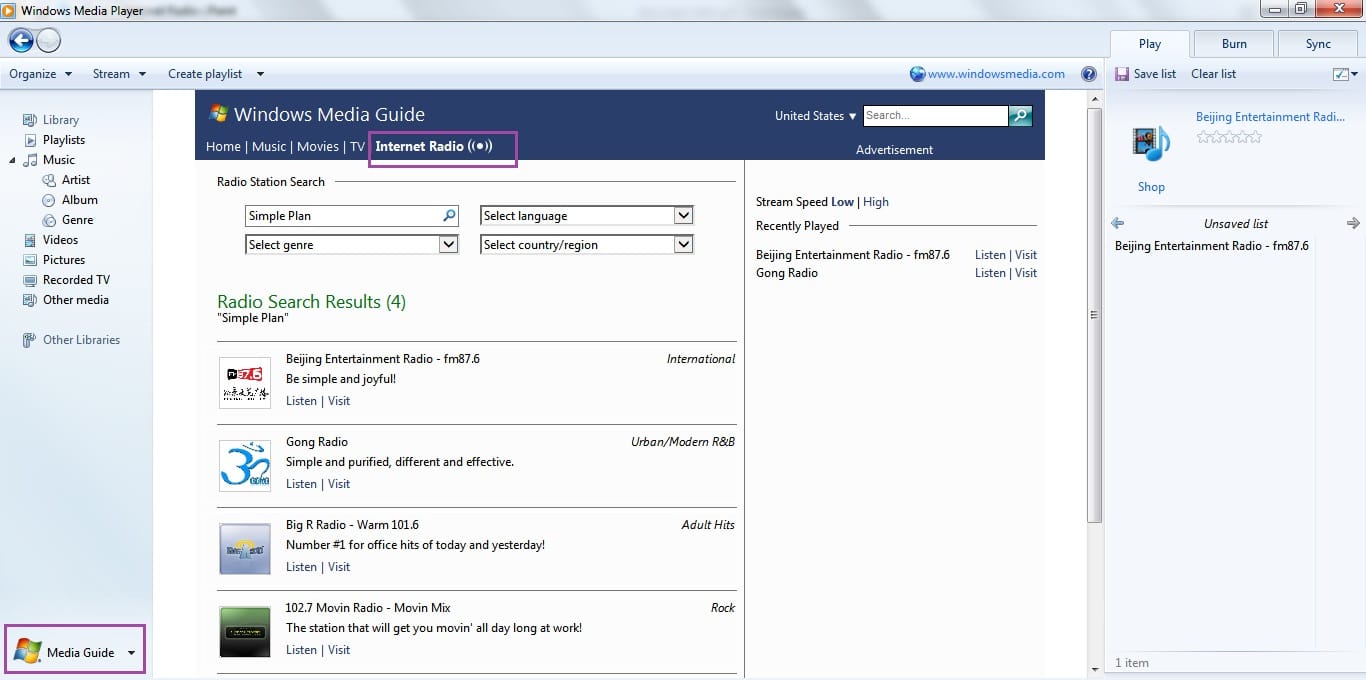
Task: Click 102.7 Movin Radio station logo
Action: [245, 632]
